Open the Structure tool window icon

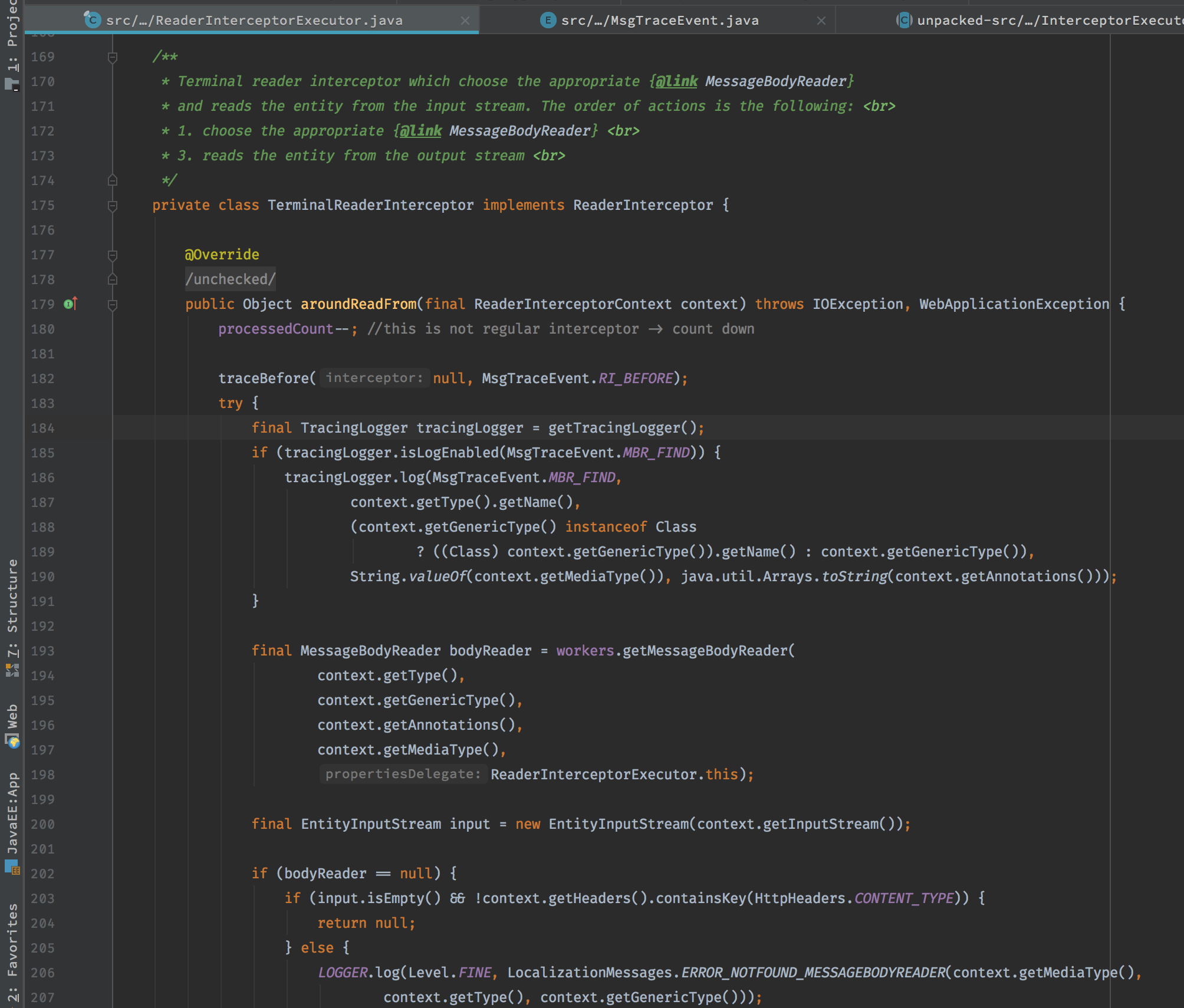(12, 670)
